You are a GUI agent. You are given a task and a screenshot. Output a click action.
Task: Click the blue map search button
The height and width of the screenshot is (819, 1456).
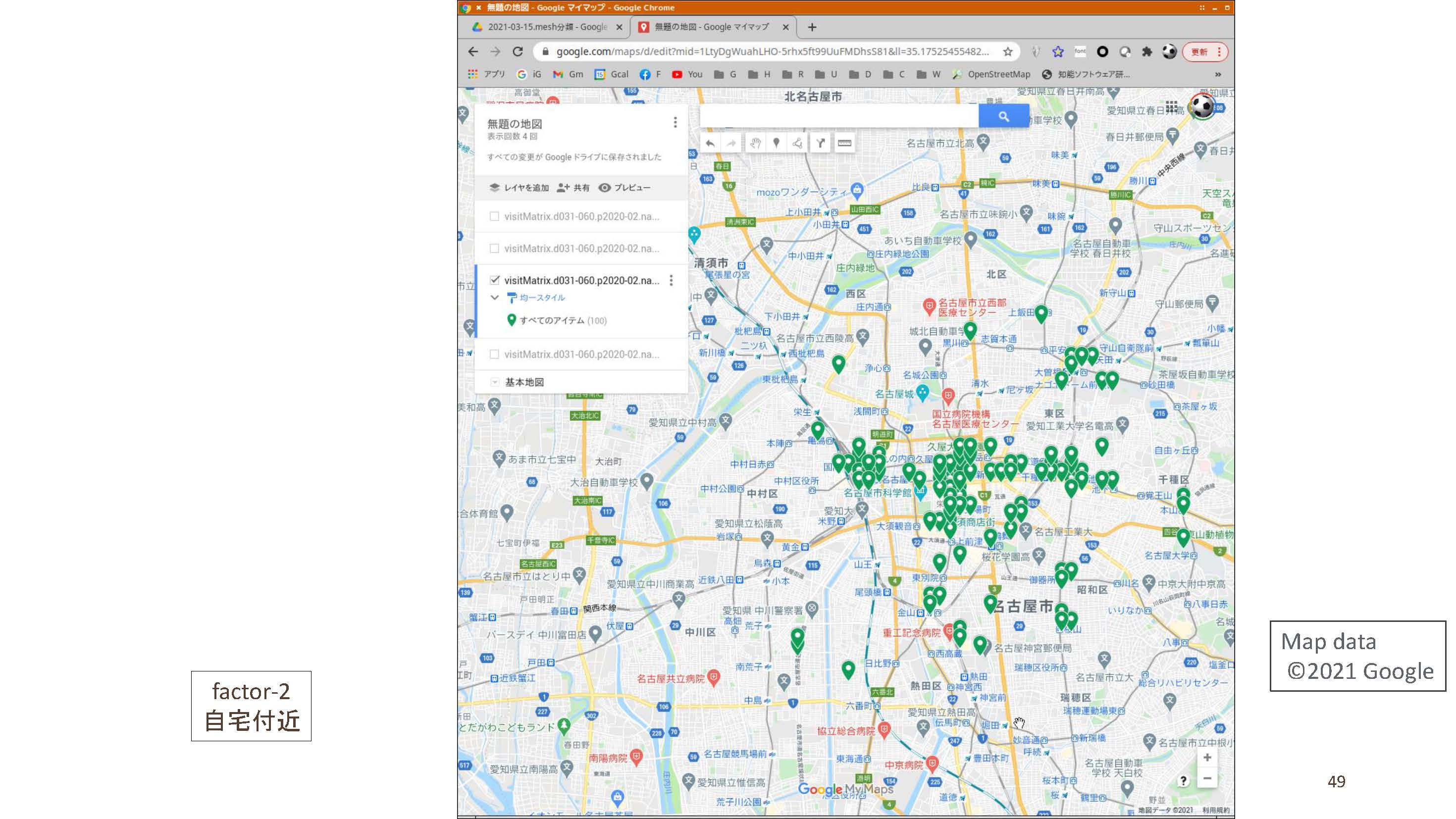tap(1004, 116)
